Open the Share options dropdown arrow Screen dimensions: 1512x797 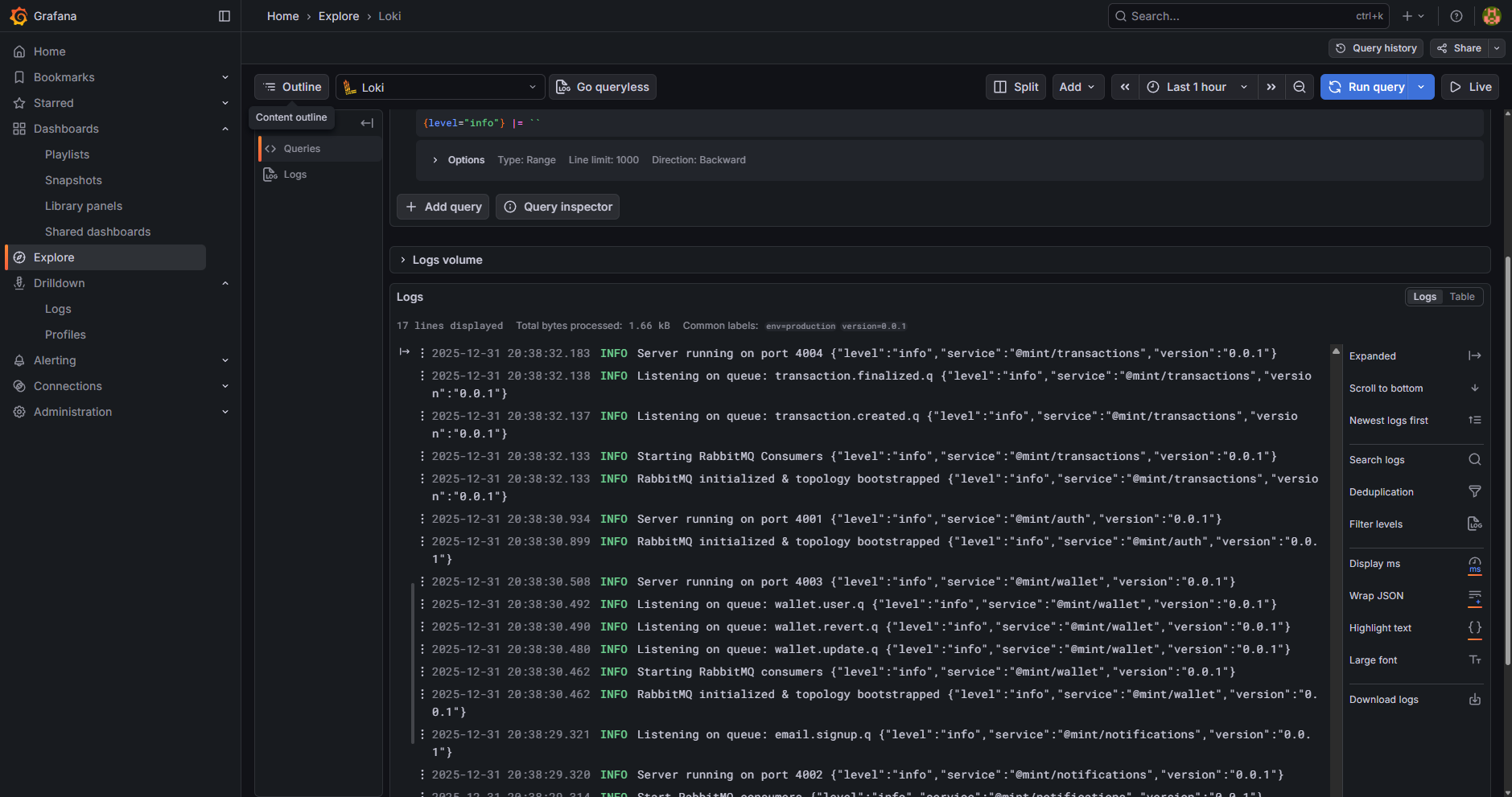(x=1497, y=48)
